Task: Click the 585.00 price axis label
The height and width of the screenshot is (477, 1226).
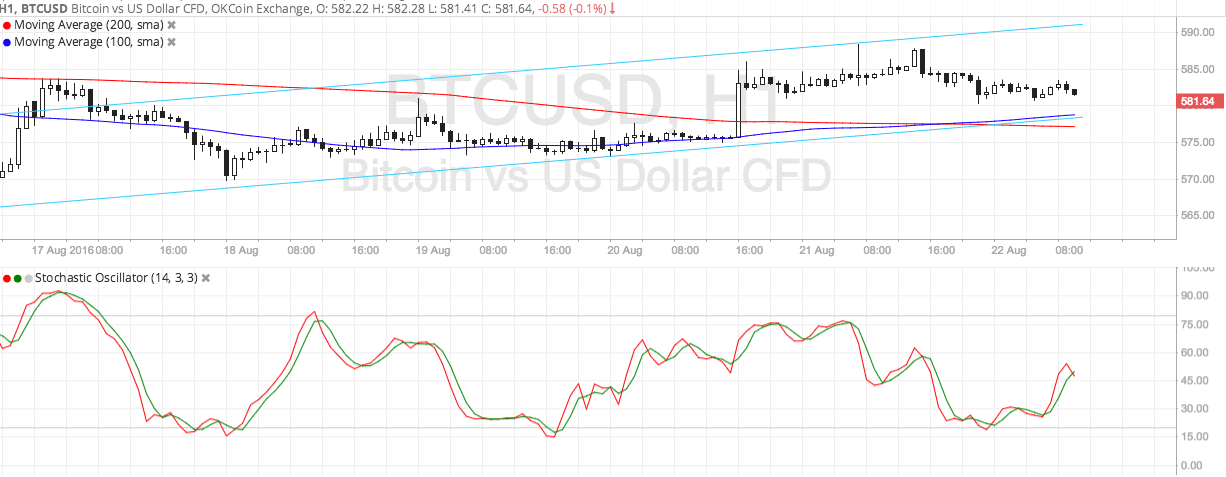Action: (1199, 69)
